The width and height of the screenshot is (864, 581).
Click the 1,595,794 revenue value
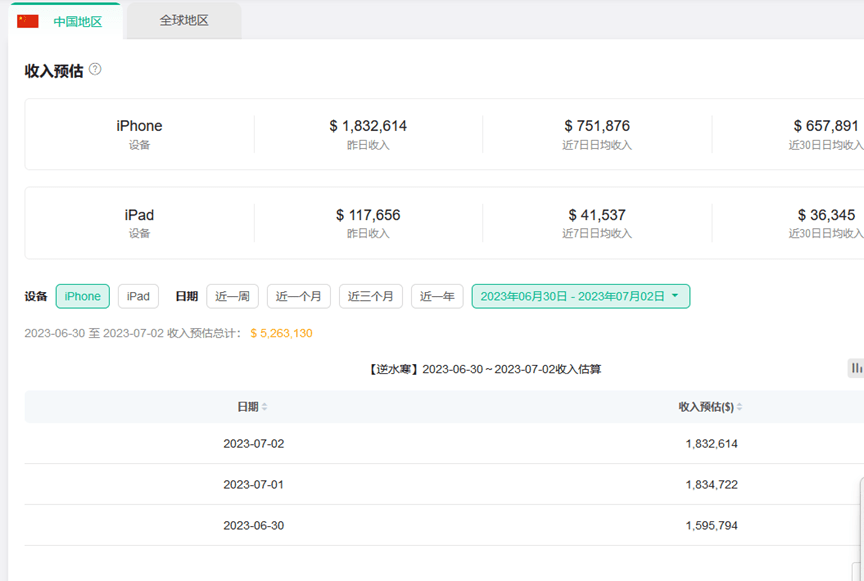click(711, 525)
